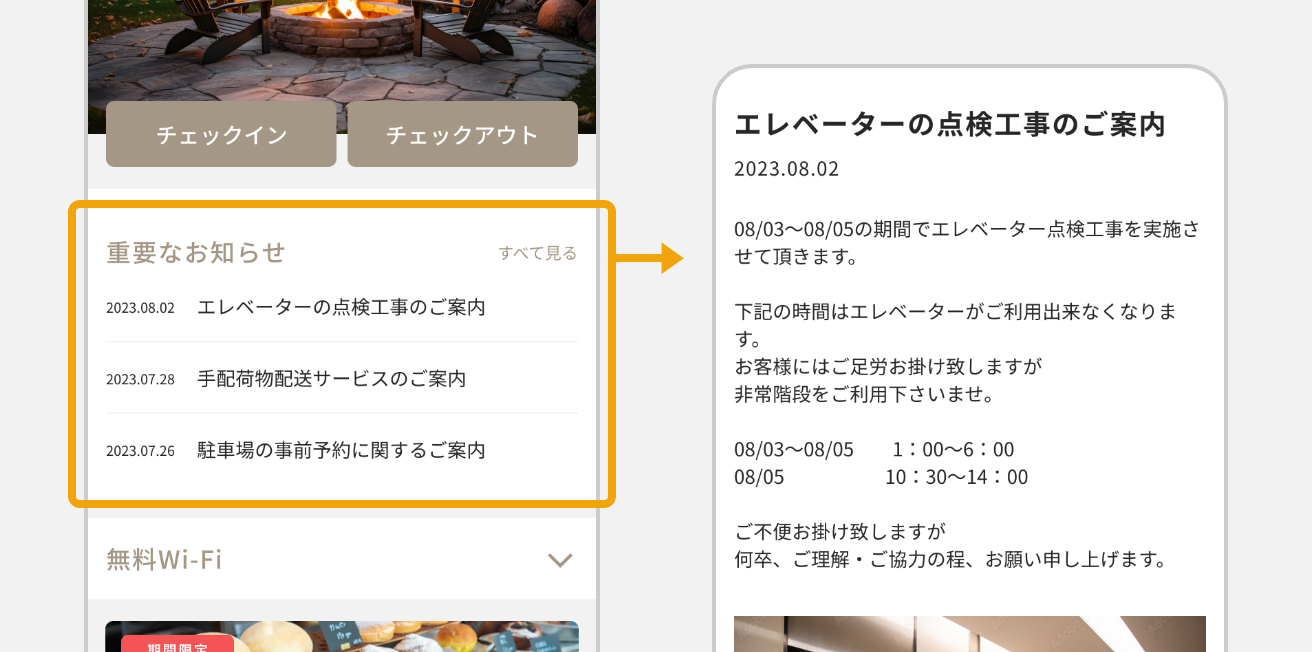Click the 2023.07.28 date in notices
1312x652 pixels.
coord(140,380)
